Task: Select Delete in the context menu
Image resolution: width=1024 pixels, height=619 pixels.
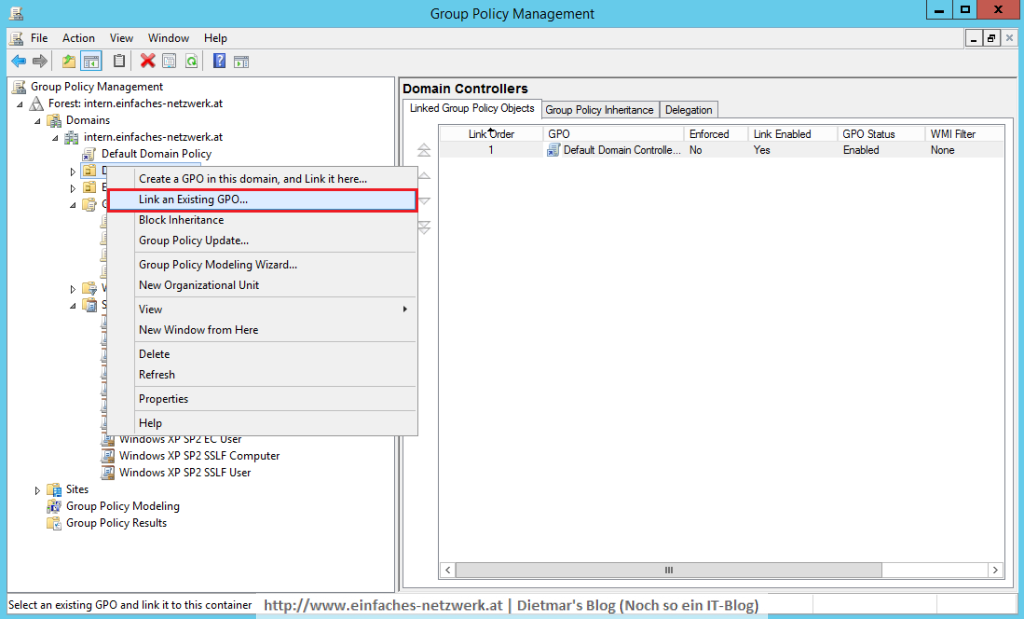Action: click(262, 354)
